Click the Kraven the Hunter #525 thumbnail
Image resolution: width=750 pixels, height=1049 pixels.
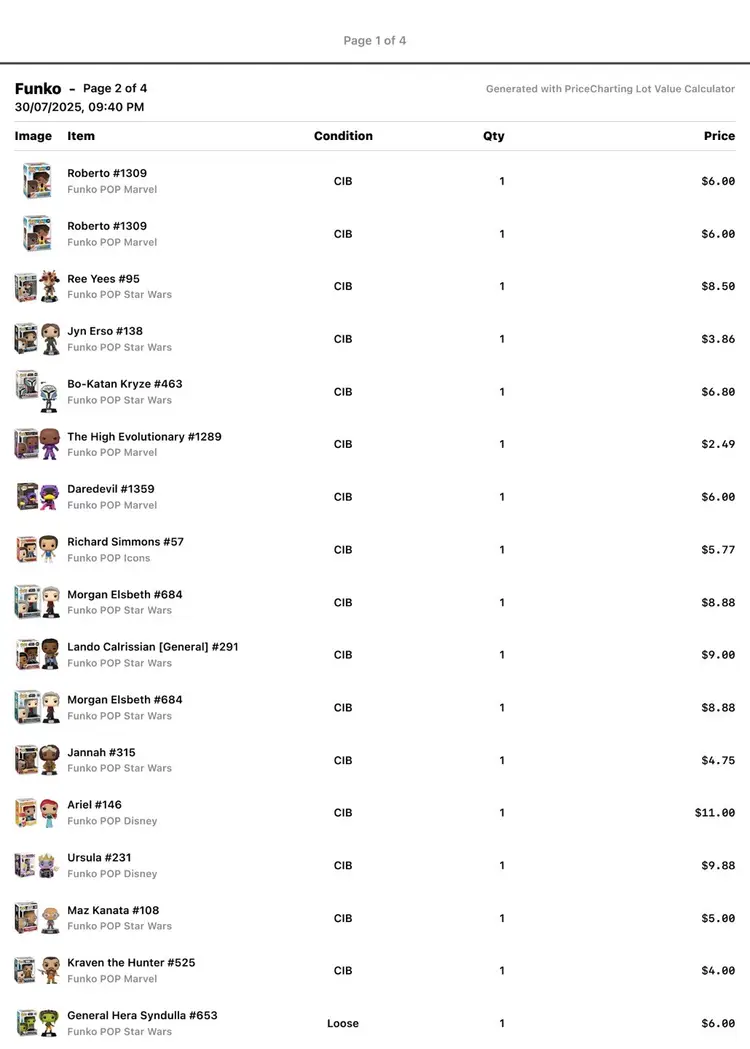pos(37,970)
